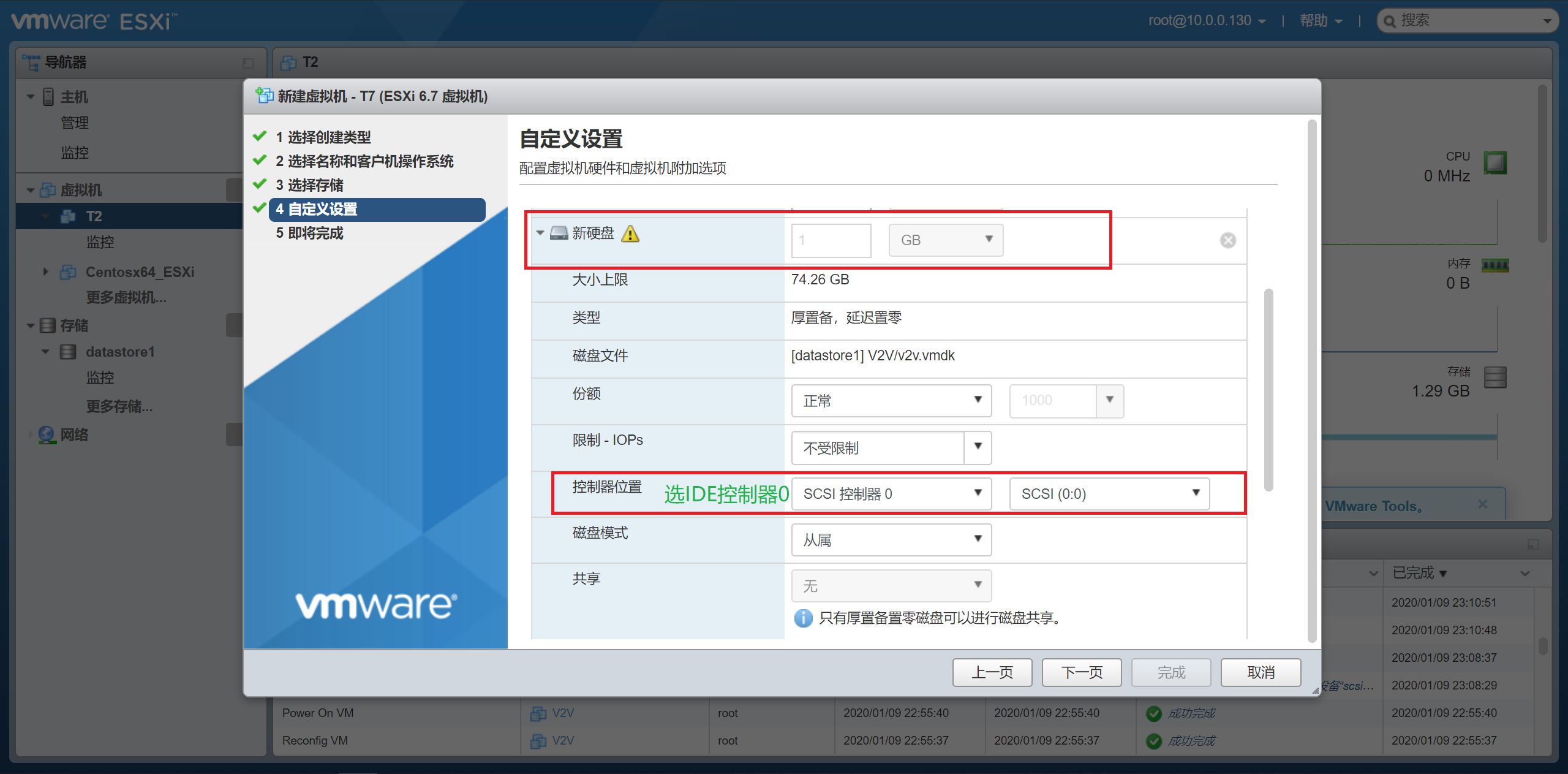Click the wizard outer scrollbar
Viewport: 1568px width, 774px height.
[x=1312, y=380]
